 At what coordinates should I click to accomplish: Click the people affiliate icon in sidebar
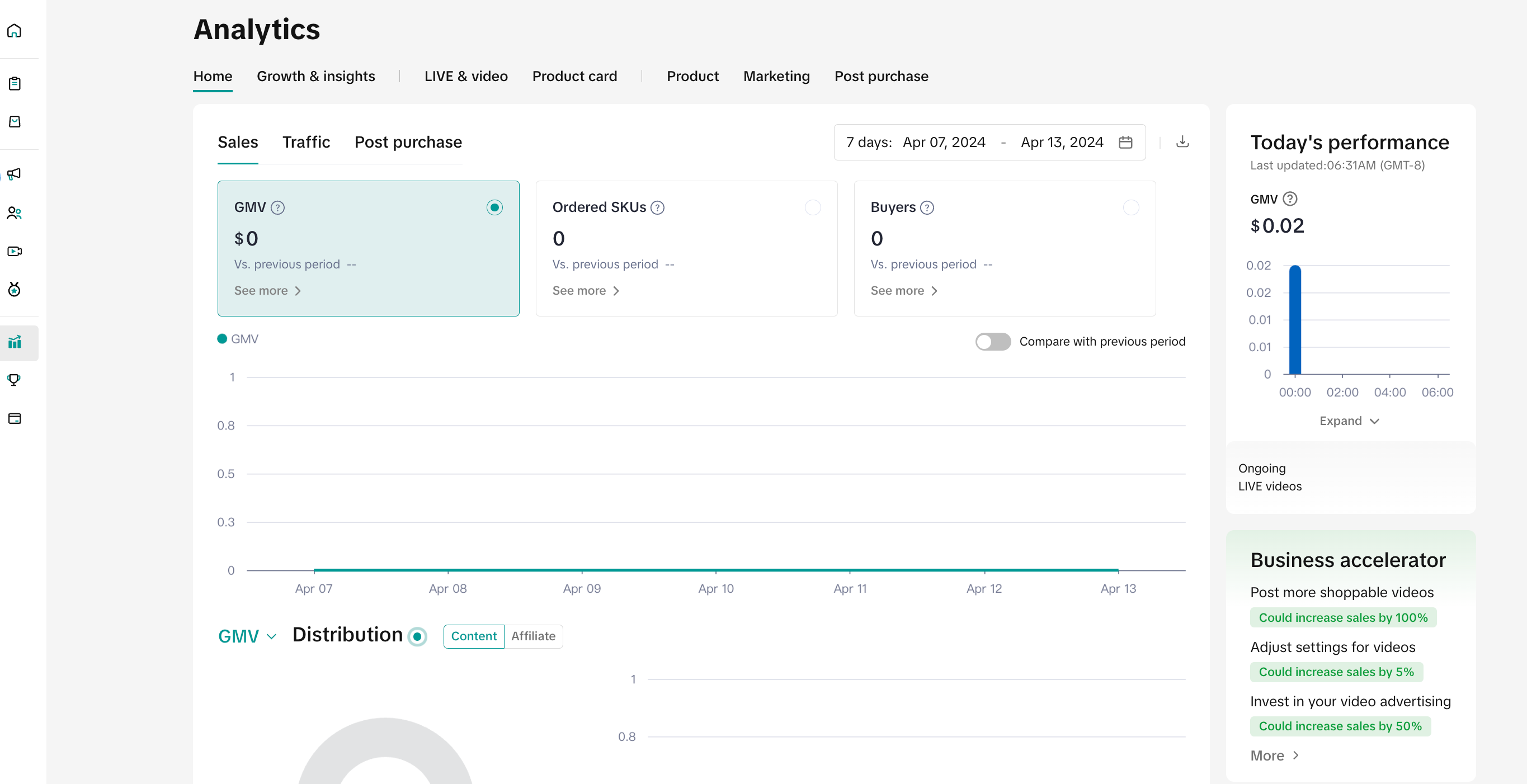pyautogui.click(x=14, y=212)
